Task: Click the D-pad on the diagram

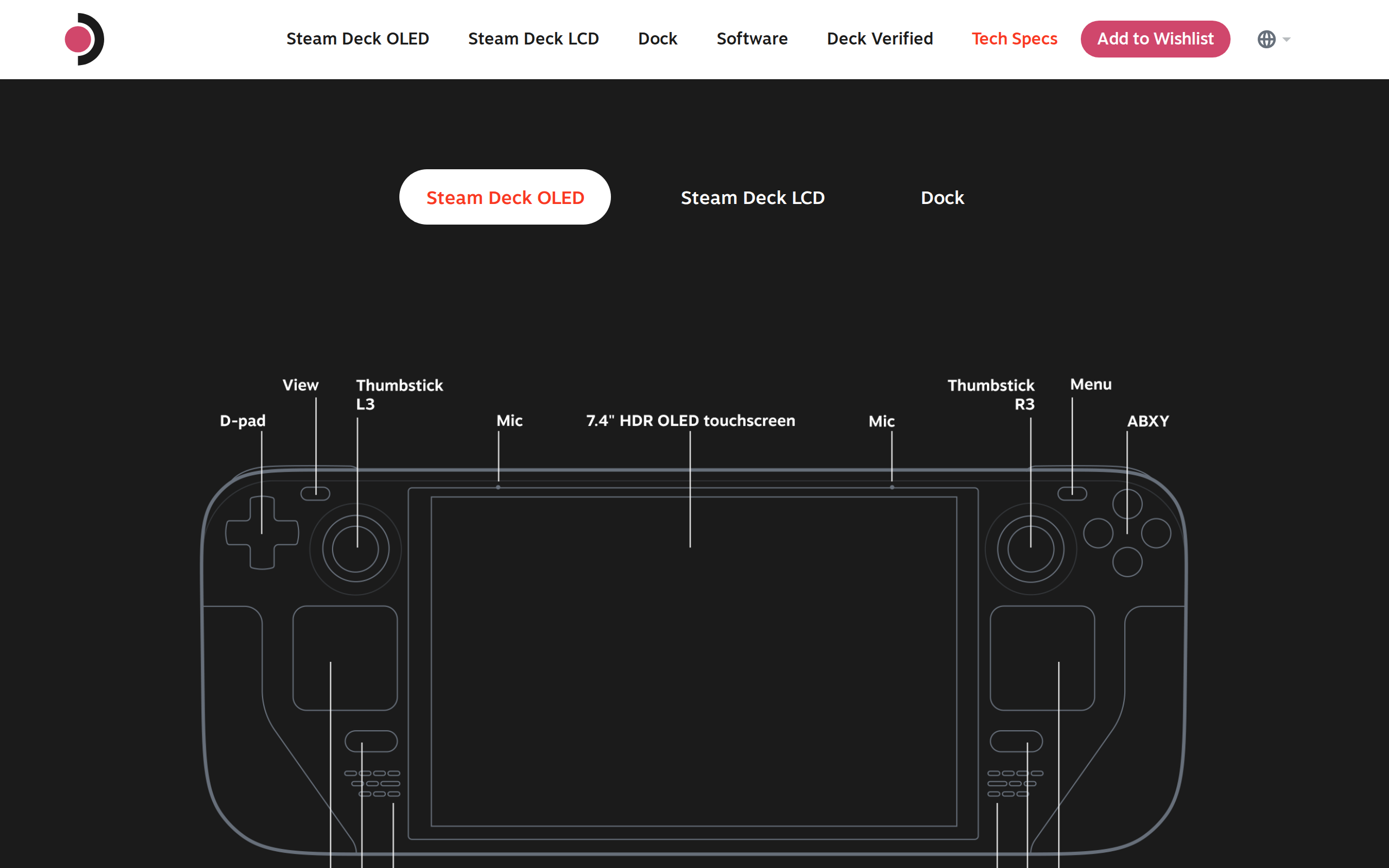Action: pyautogui.click(x=262, y=533)
